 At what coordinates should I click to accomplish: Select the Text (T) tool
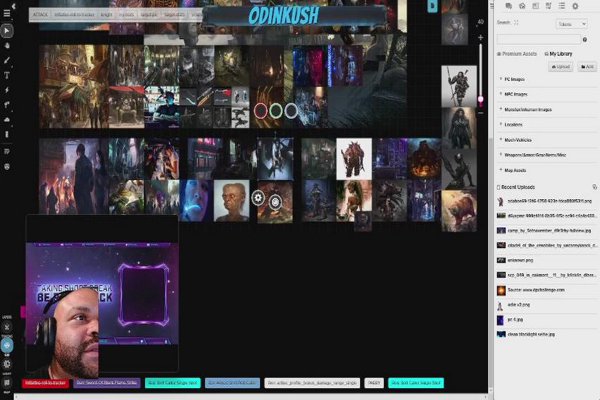pos(7,75)
